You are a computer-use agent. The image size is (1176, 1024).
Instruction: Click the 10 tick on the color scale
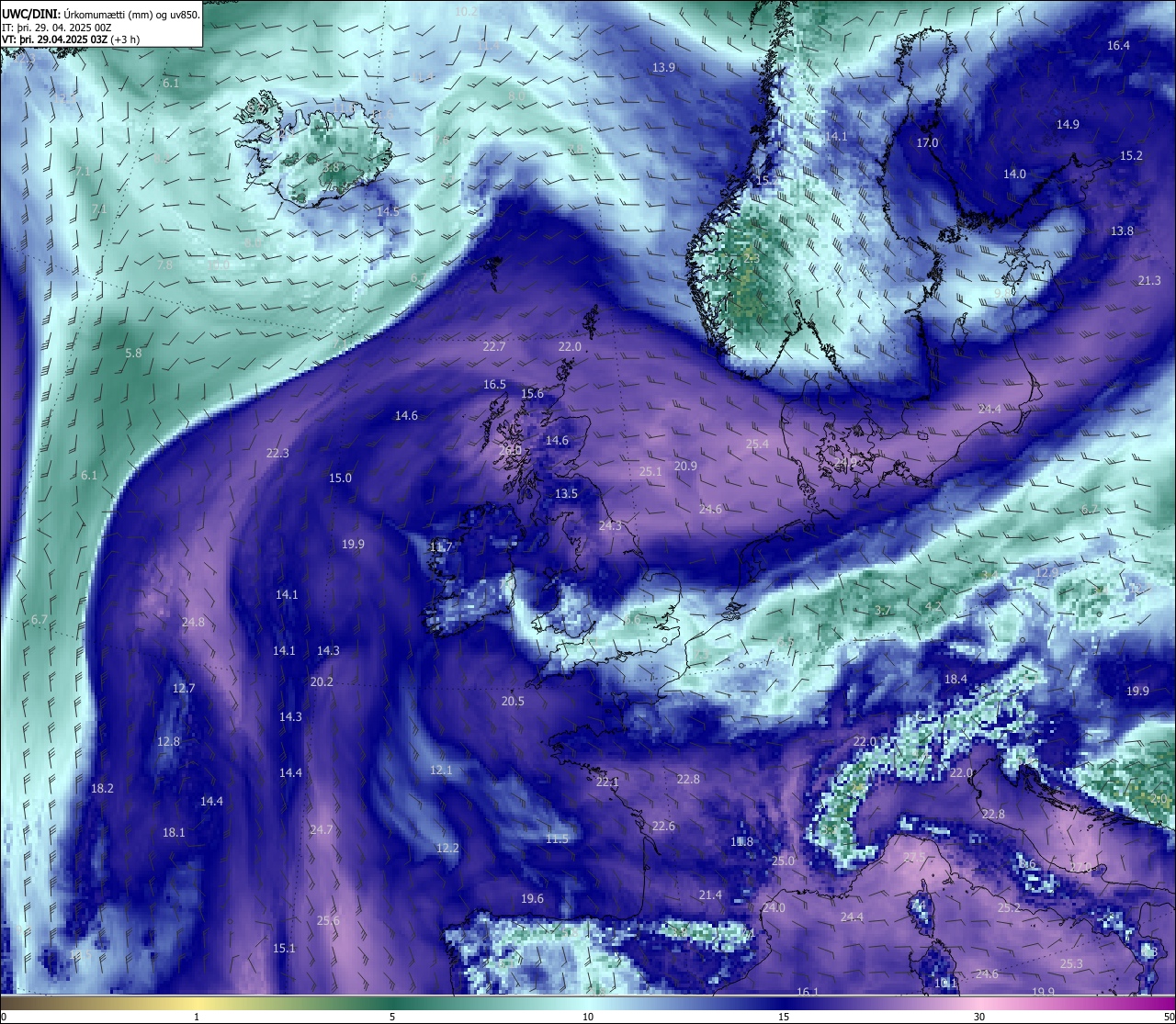point(588,1017)
